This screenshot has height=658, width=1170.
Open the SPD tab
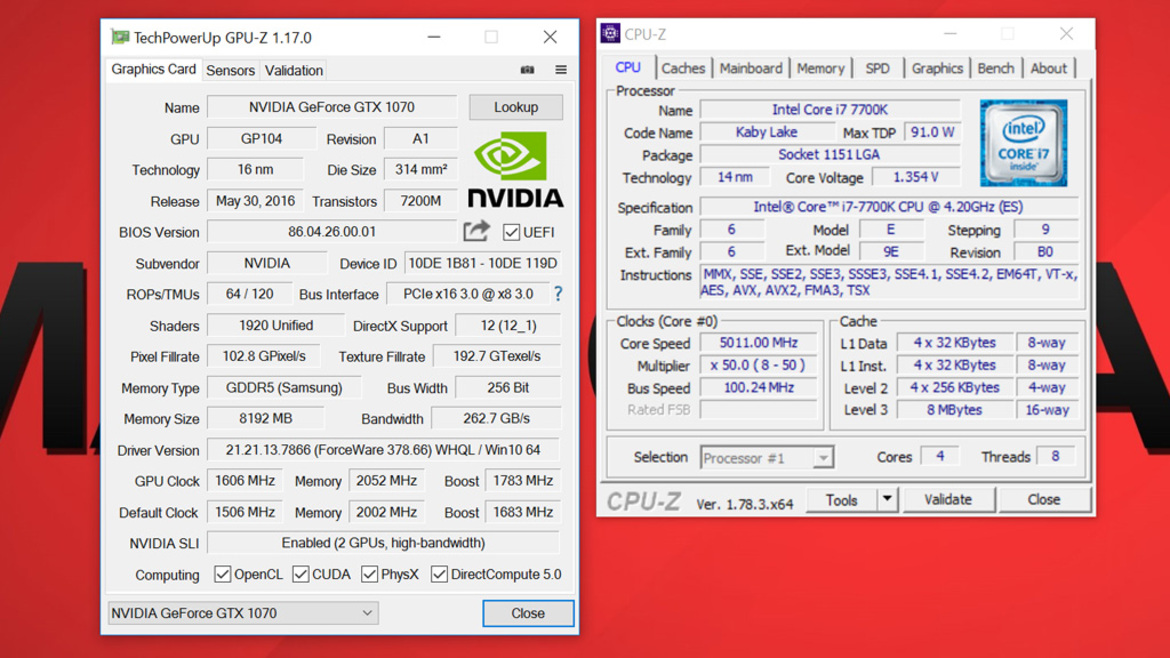tap(878, 69)
